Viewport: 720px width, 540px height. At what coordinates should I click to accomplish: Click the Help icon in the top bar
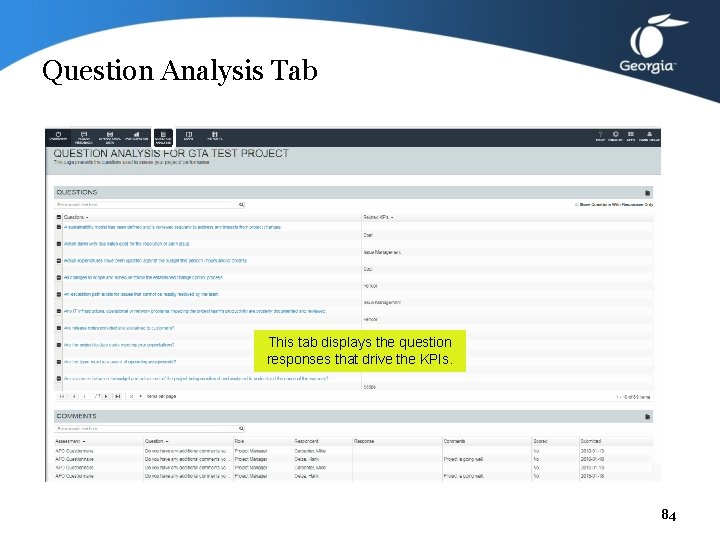pyautogui.click(x=600, y=136)
